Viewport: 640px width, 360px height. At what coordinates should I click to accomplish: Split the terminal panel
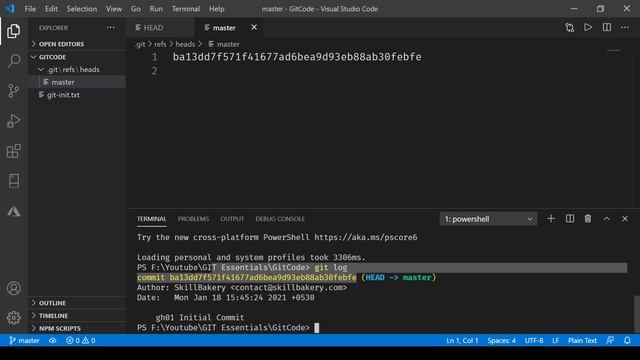coord(570,219)
